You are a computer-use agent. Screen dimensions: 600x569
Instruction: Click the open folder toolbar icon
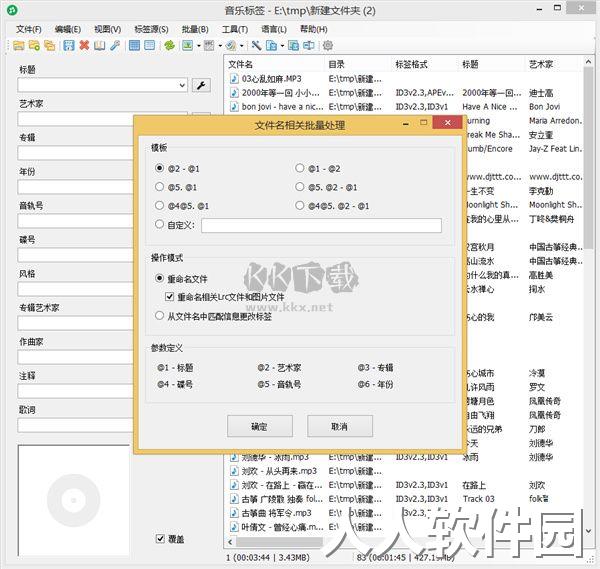pyautogui.click(x=18, y=46)
